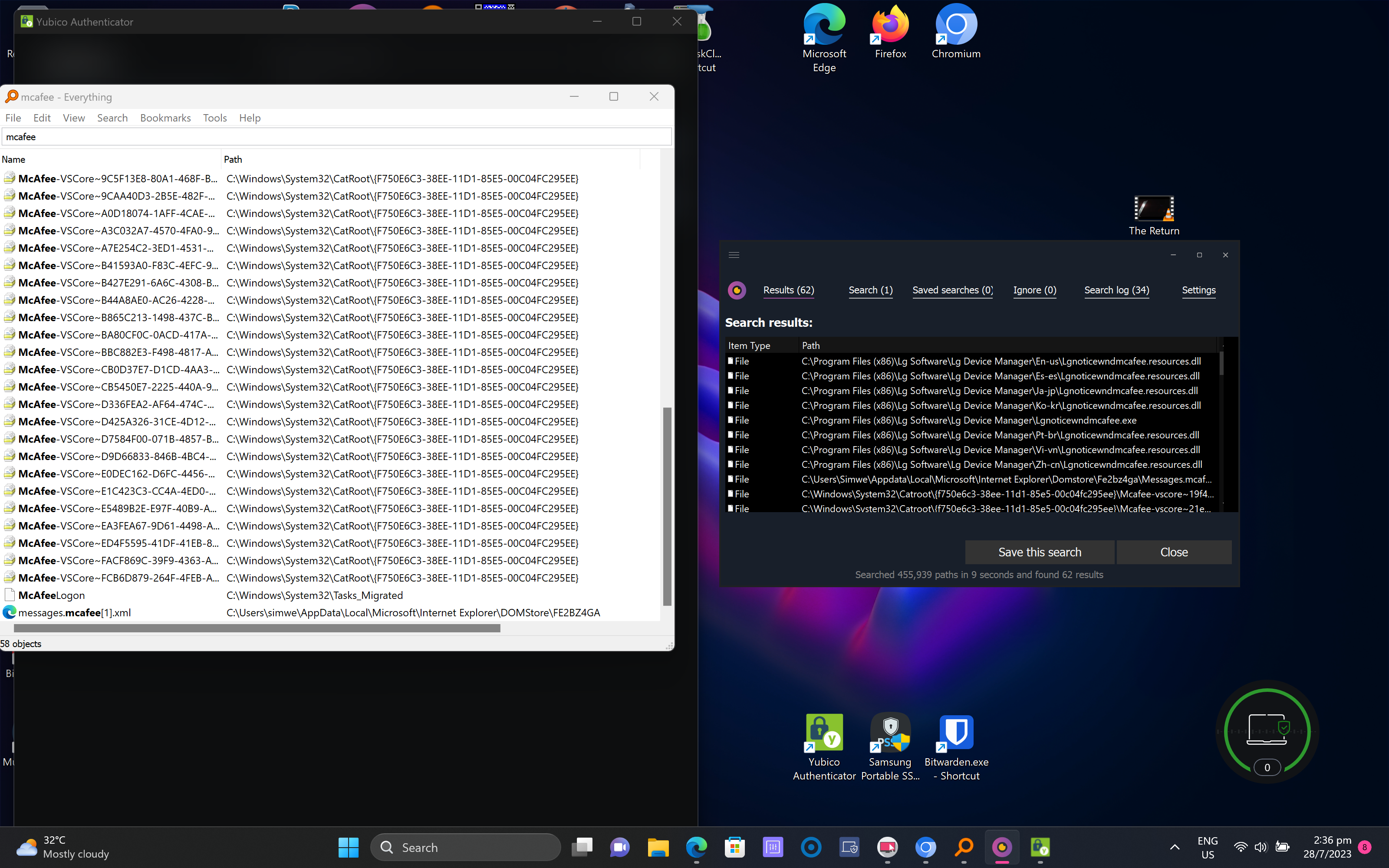
Task: Click the purple circle logo beside Results
Action: click(x=737, y=290)
